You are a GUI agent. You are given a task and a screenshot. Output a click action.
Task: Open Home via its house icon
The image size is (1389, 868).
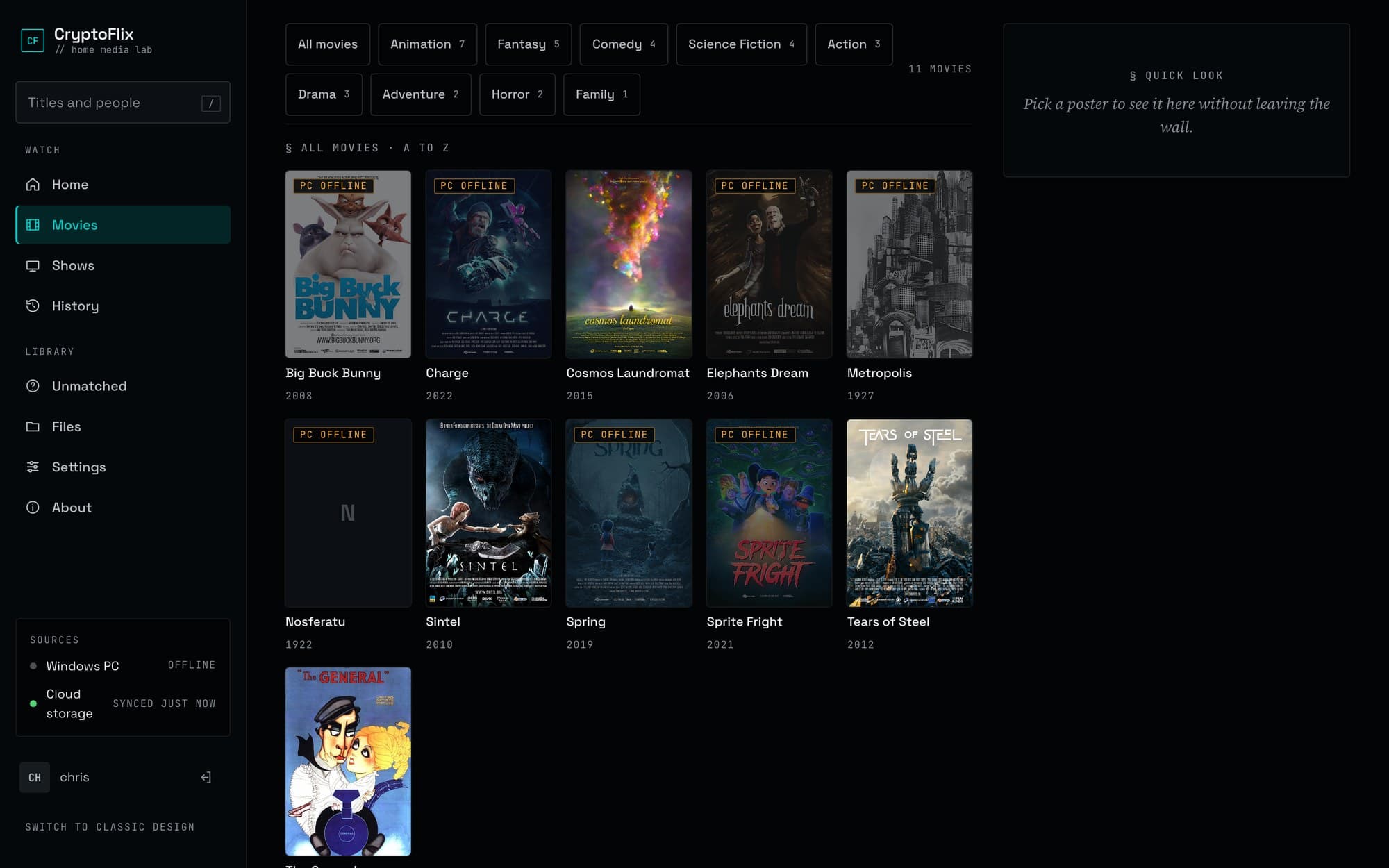click(x=33, y=184)
